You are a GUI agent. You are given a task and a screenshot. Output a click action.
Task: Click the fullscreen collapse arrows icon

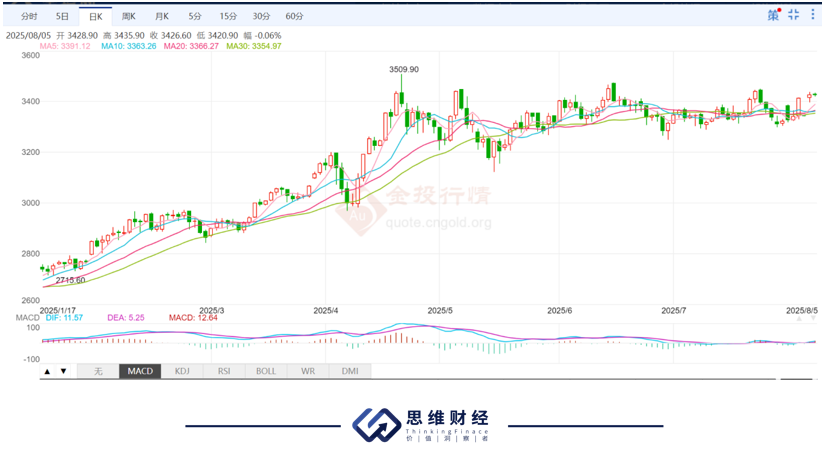(x=793, y=15)
